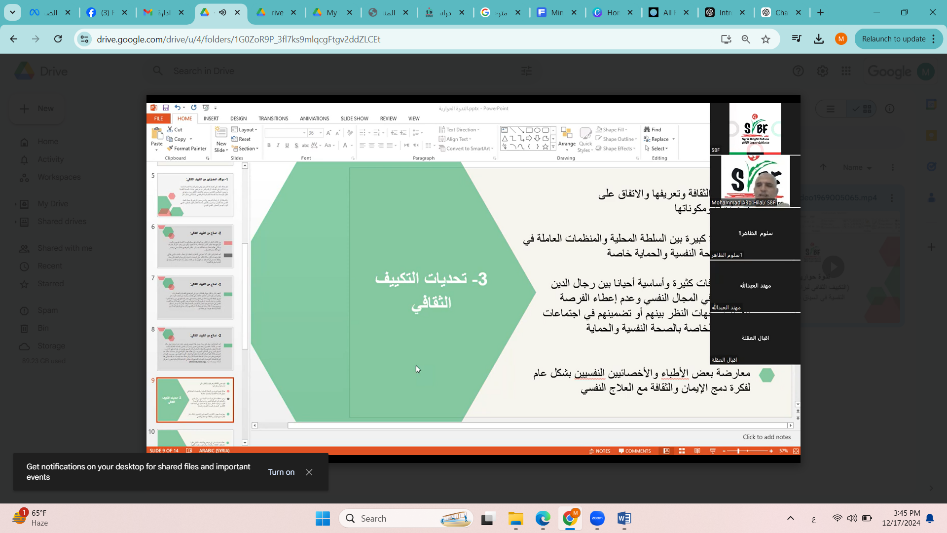Bookmark this page with the star icon
Screen dimensions: 947x533
766,39
